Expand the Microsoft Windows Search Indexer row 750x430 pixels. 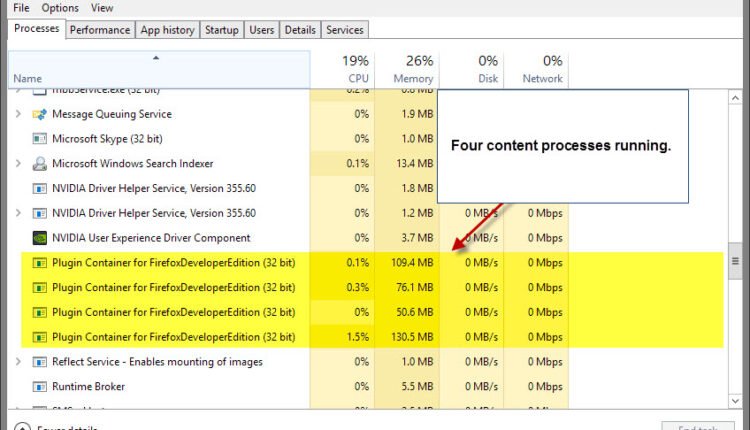click(x=18, y=164)
